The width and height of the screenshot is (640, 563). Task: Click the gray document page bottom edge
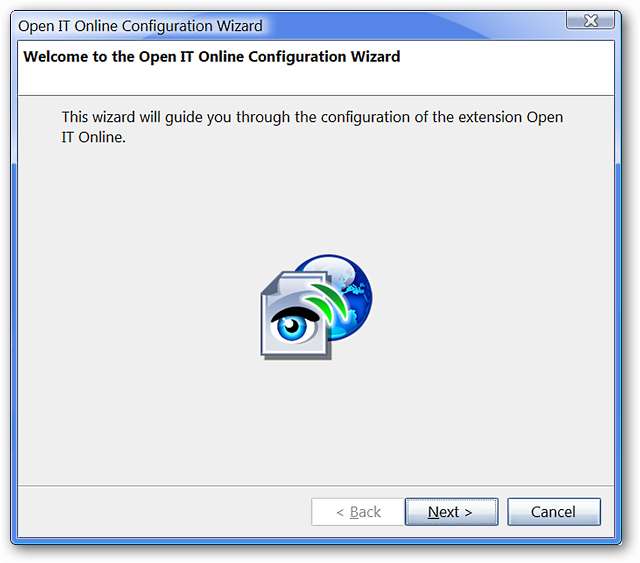[297, 355]
